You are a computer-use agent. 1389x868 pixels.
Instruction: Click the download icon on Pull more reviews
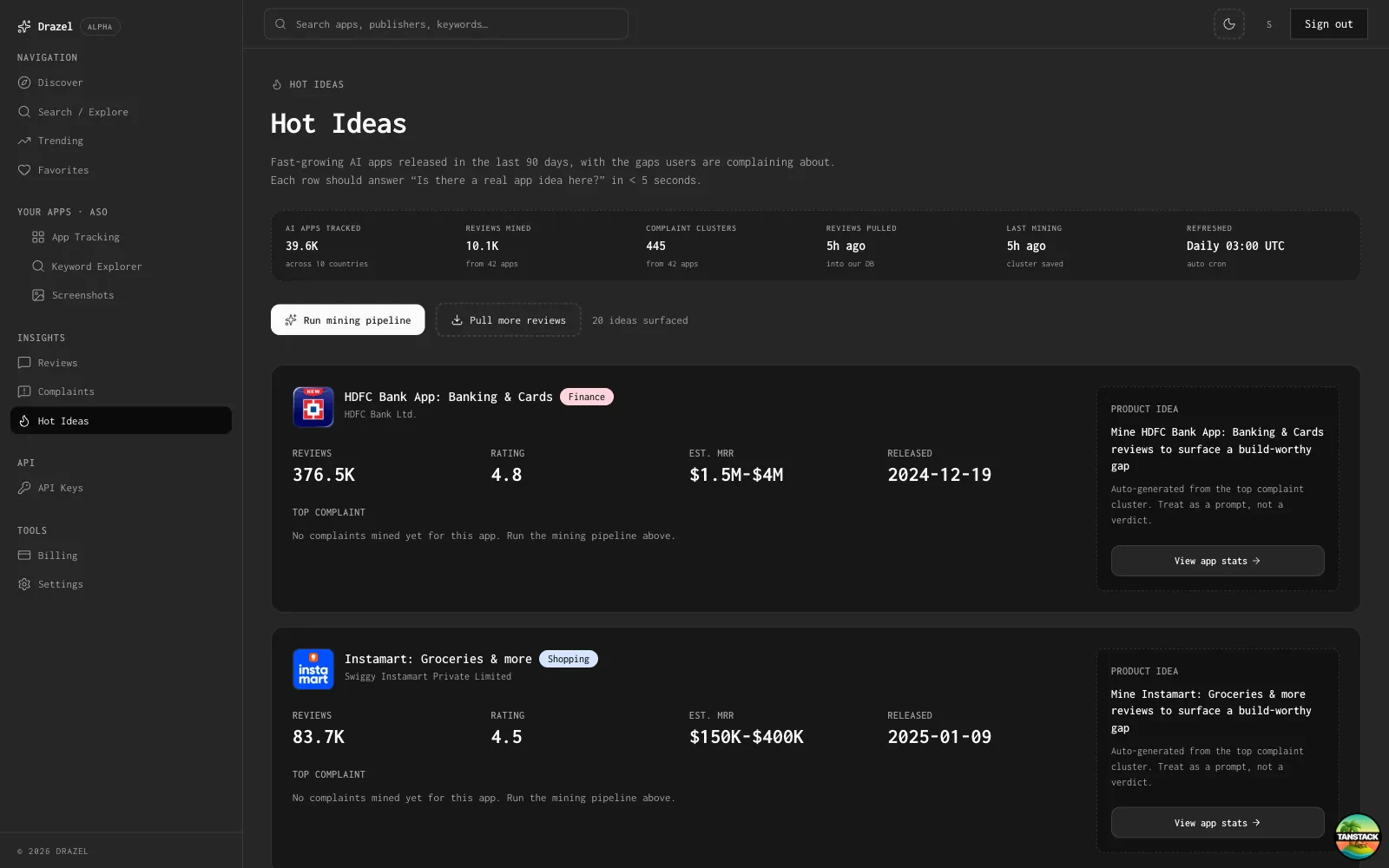pos(457,320)
